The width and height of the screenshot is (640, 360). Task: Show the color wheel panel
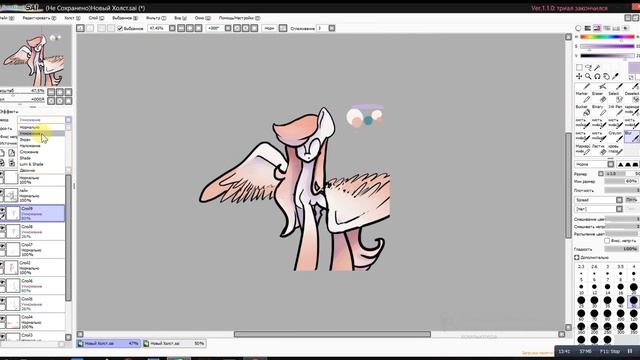[x=578, y=28]
